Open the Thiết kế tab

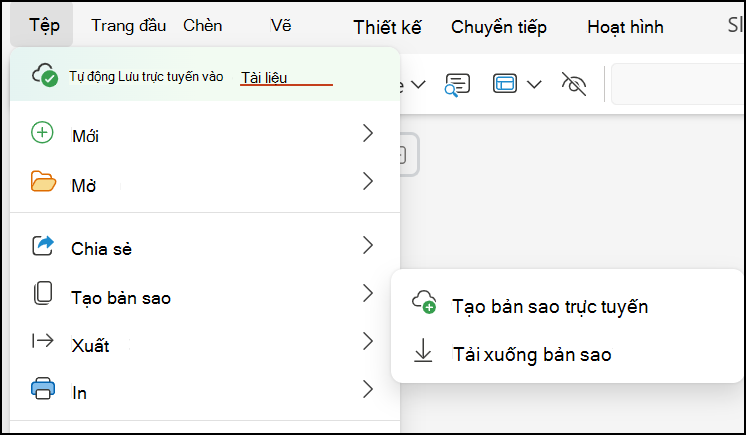pyautogui.click(x=387, y=27)
